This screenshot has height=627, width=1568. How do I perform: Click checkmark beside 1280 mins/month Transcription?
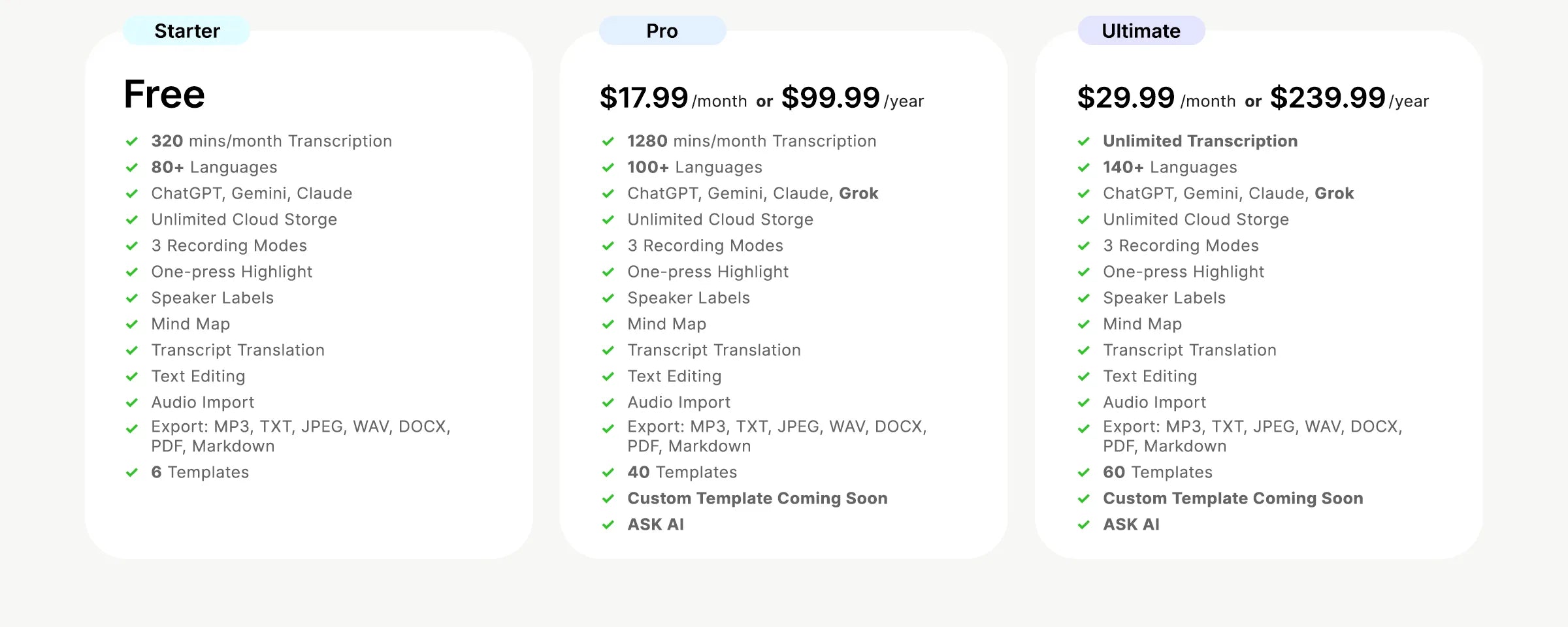[608, 141]
